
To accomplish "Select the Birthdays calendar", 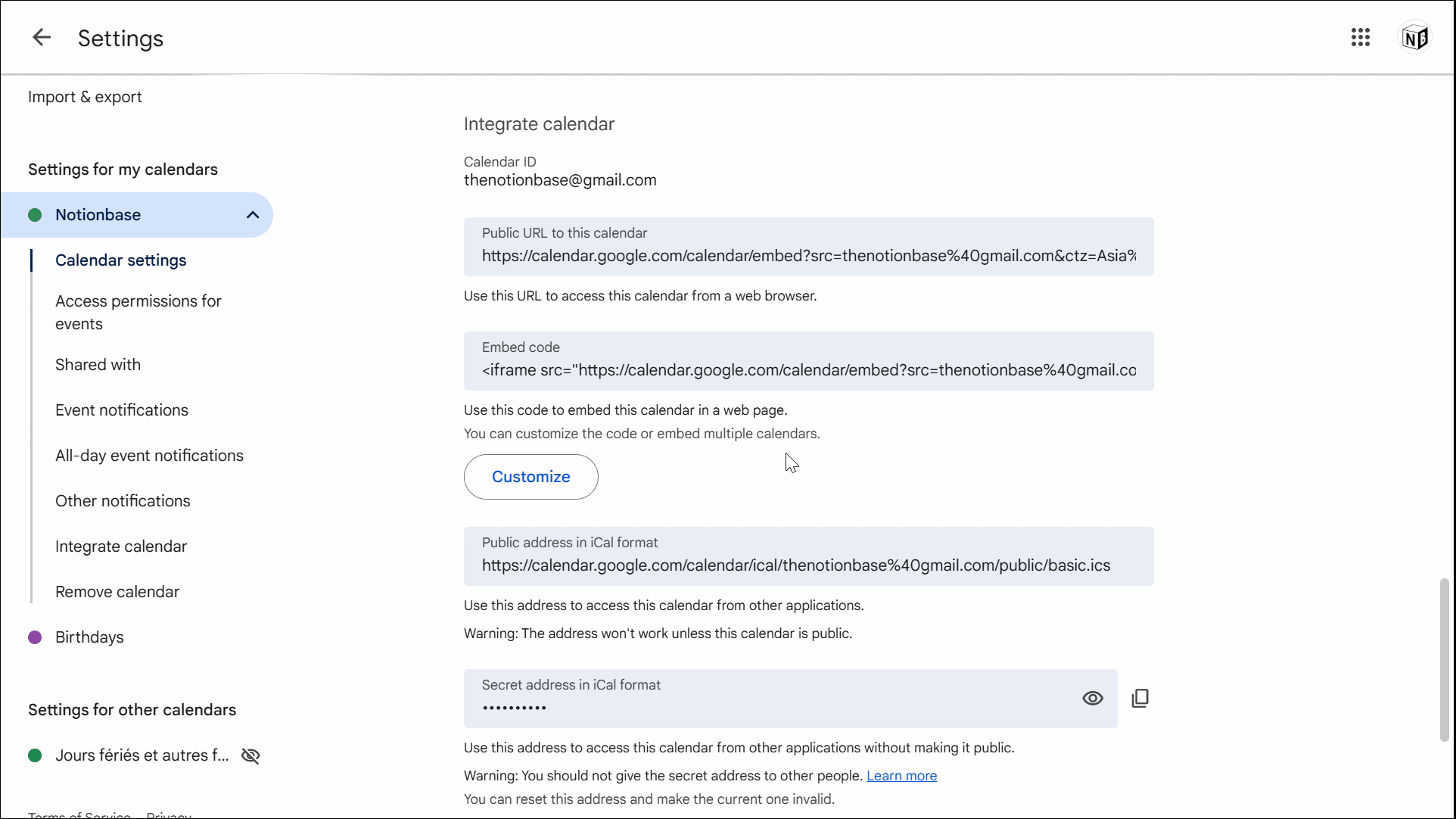I will click(89, 637).
